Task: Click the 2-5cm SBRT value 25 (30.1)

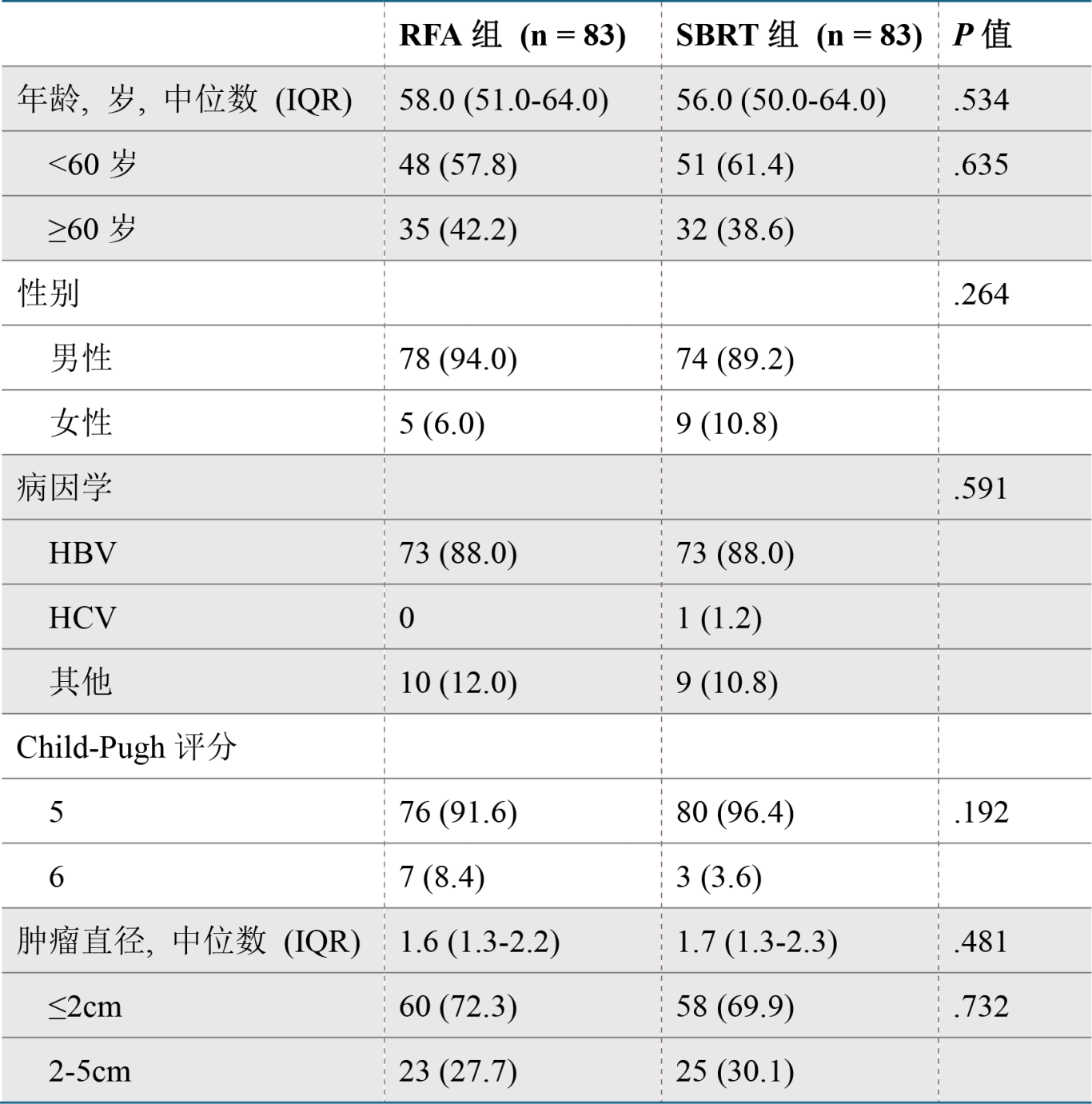Action: pos(735,1071)
